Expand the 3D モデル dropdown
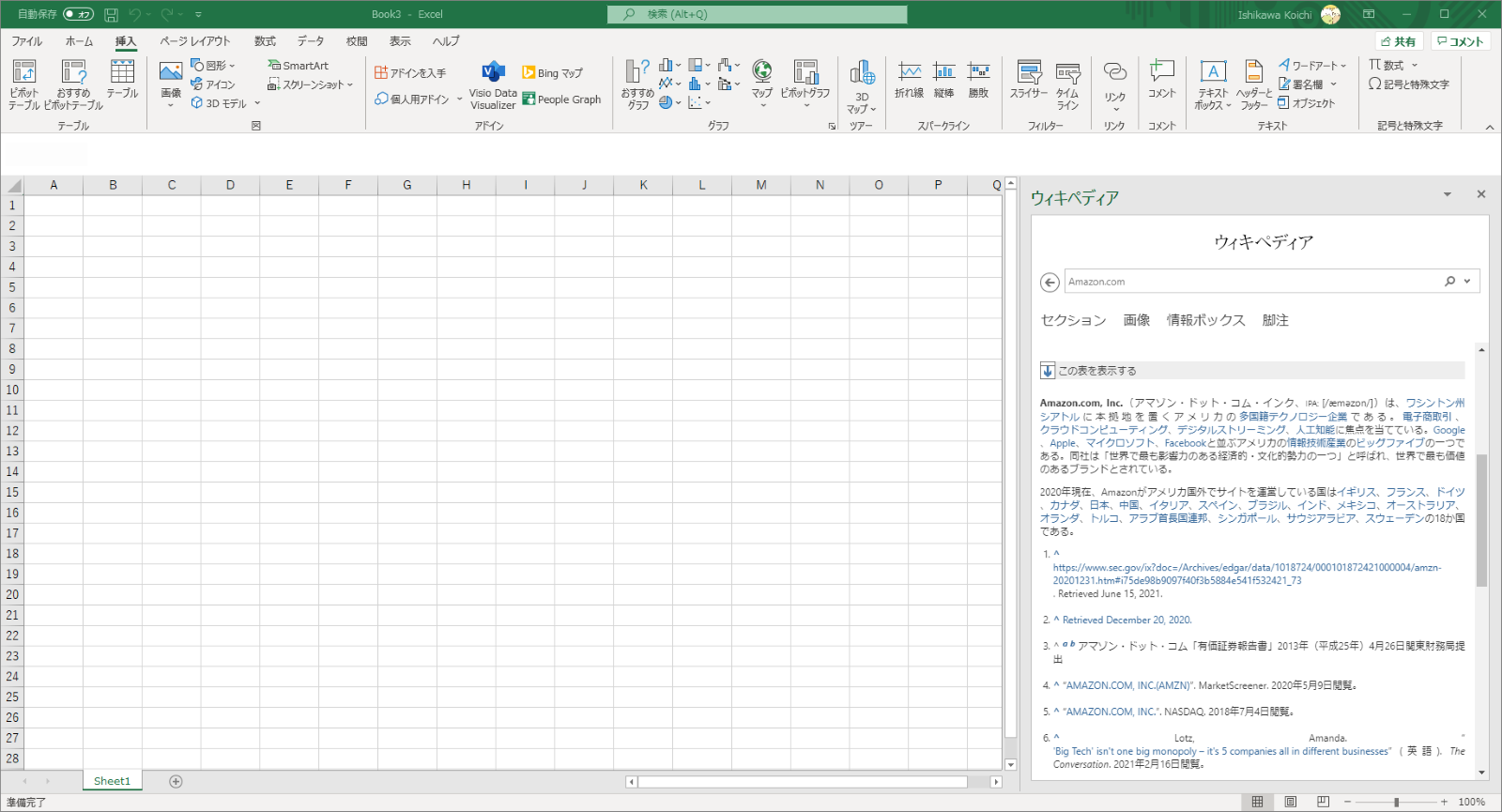This screenshot has height=812, width=1502. pos(257,103)
